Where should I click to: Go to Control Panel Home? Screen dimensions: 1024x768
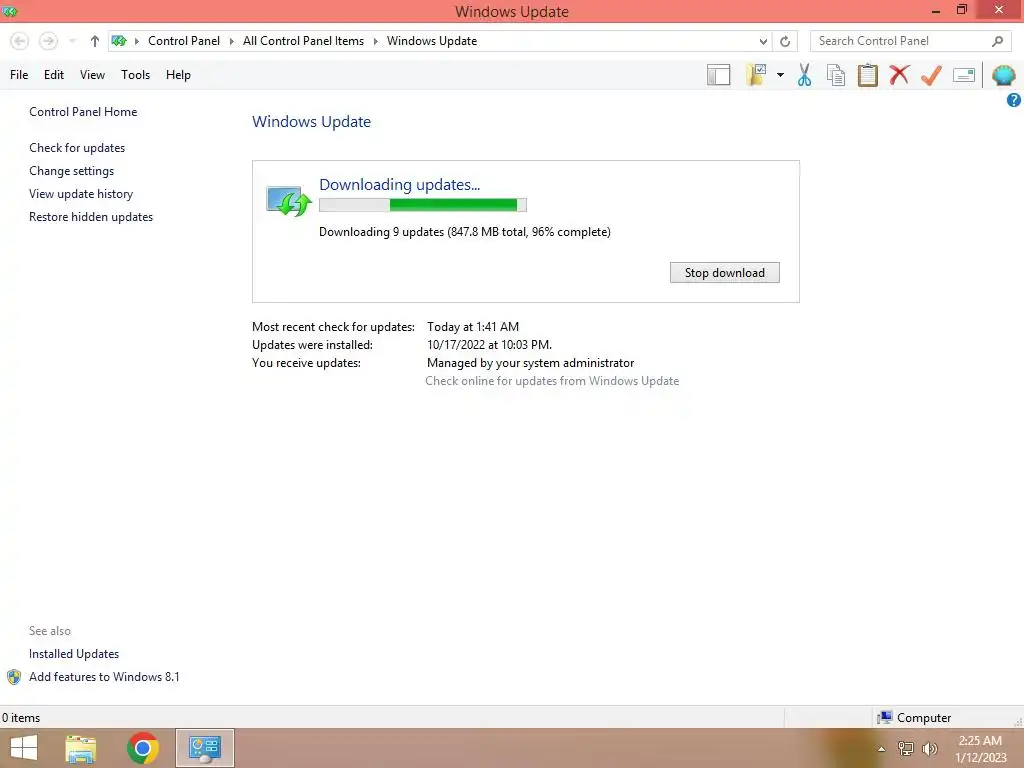point(83,112)
